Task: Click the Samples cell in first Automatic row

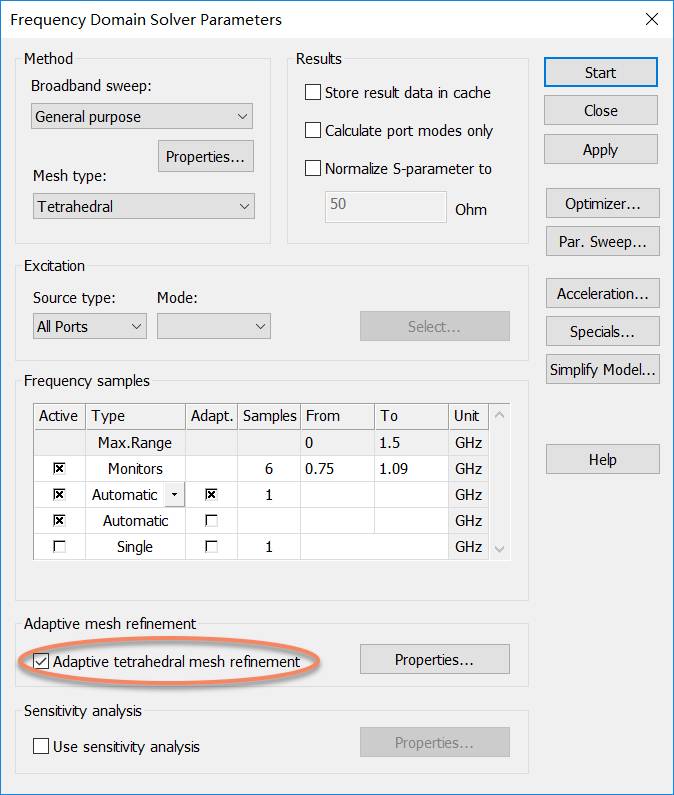Action: (x=269, y=494)
